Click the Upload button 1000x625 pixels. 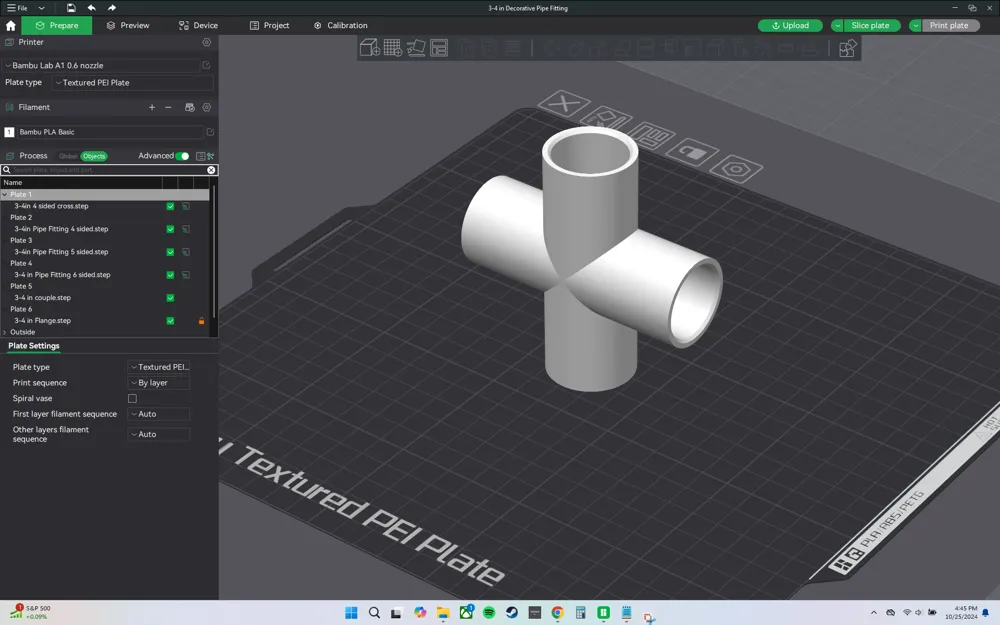(x=790, y=24)
